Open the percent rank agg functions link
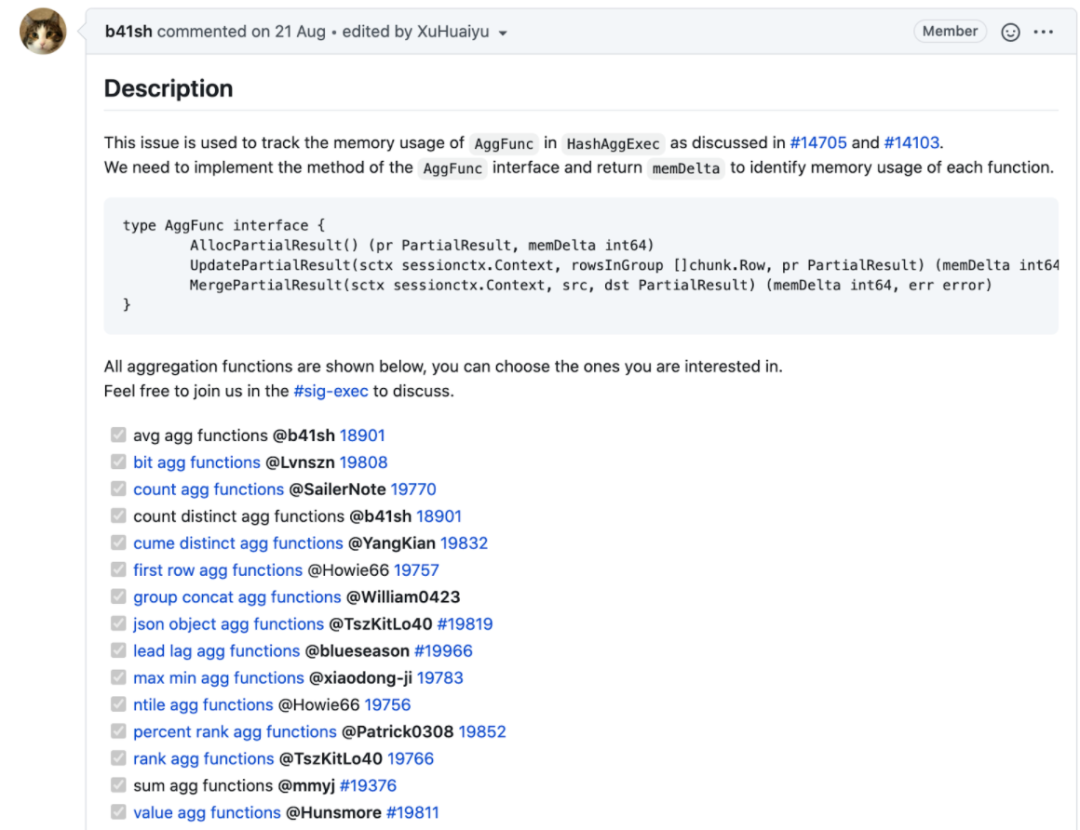This screenshot has height=830, width=1080. pyautogui.click(x=234, y=732)
